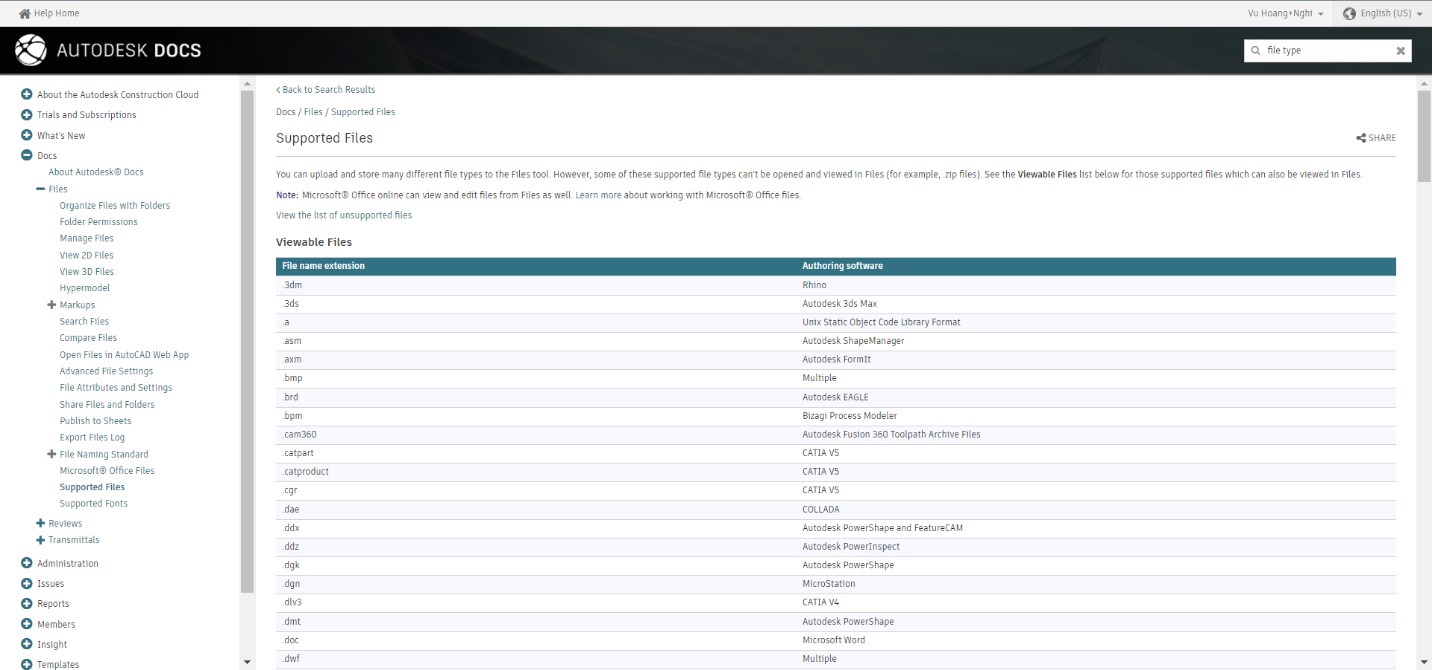Image resolution: width=1432 pixels, height=670 pixels.
Task: View the list of unsupported files
Action: point(344,215)
